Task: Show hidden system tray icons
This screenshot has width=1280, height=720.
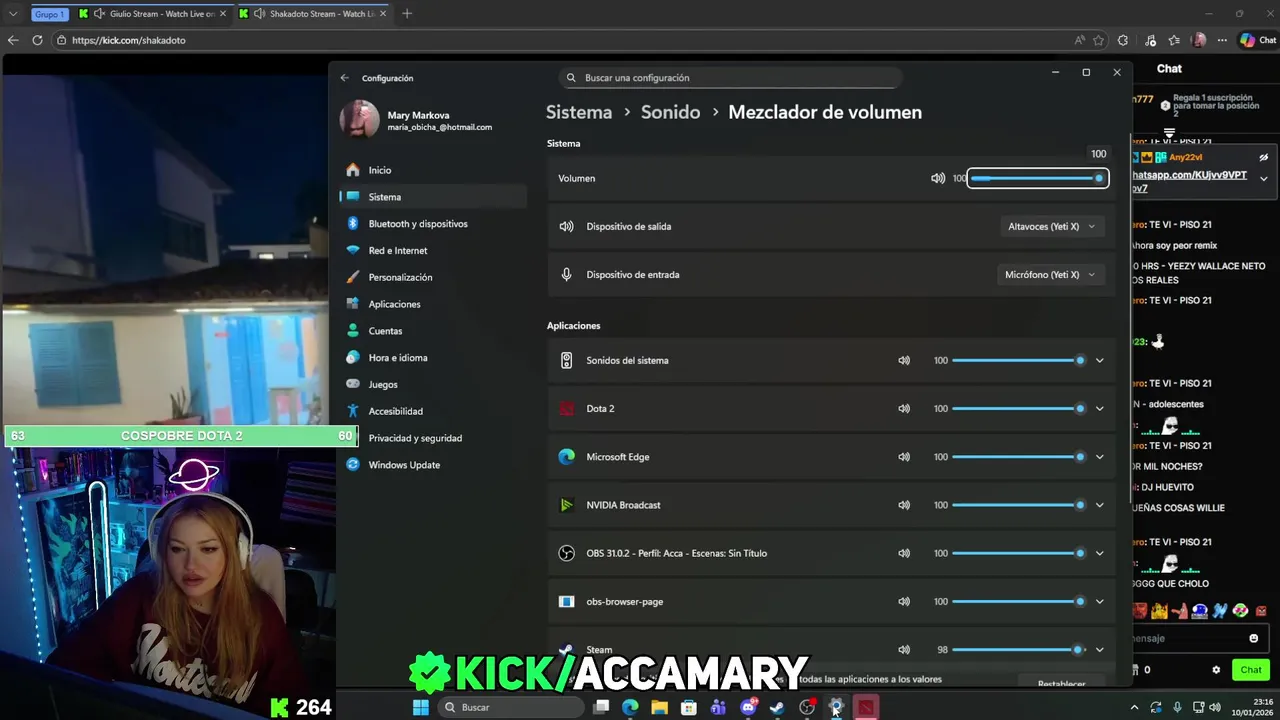Action: [1134, 707]
